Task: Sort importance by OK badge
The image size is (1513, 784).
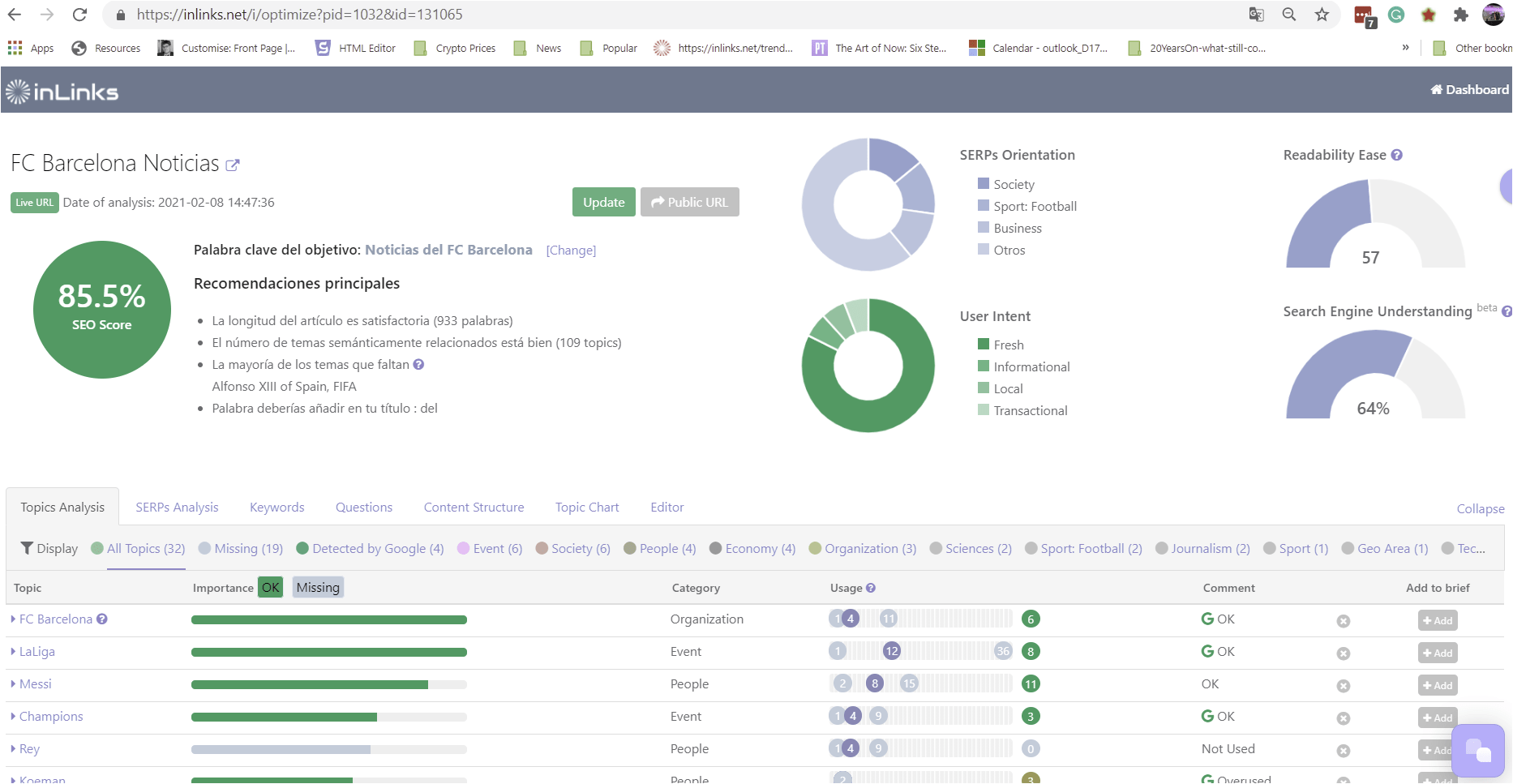Action: click(x=271, y=587)
